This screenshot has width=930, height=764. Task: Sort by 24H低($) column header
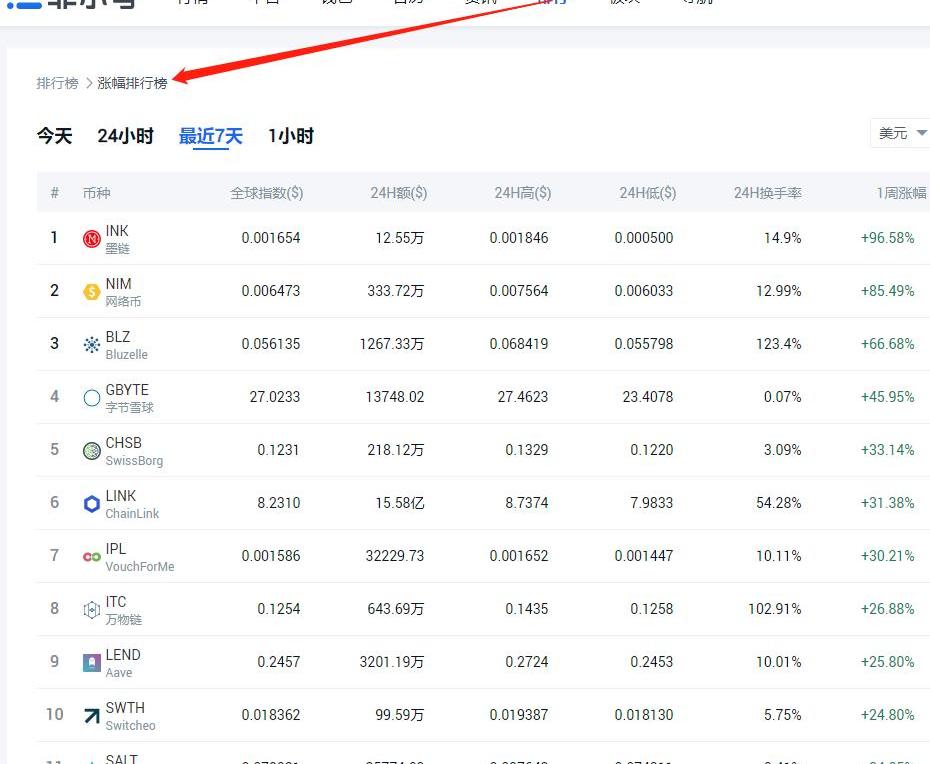coord(648,193)
